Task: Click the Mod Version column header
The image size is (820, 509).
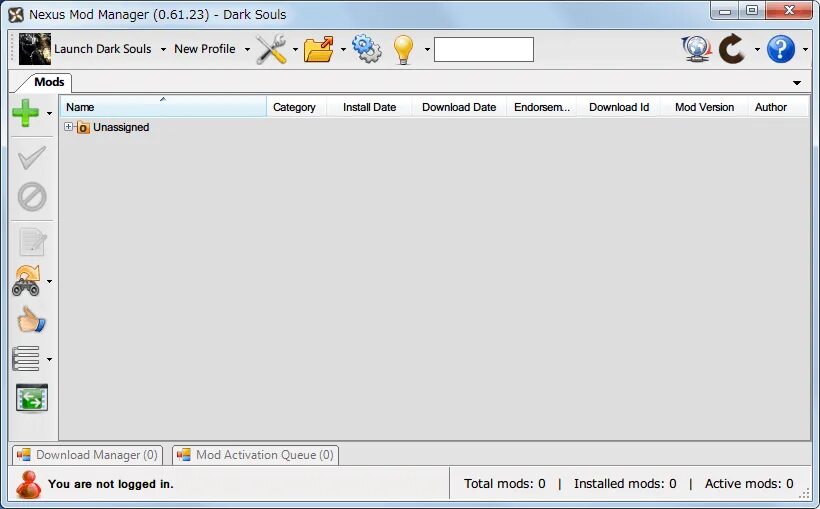Action: tap(704, 107)
